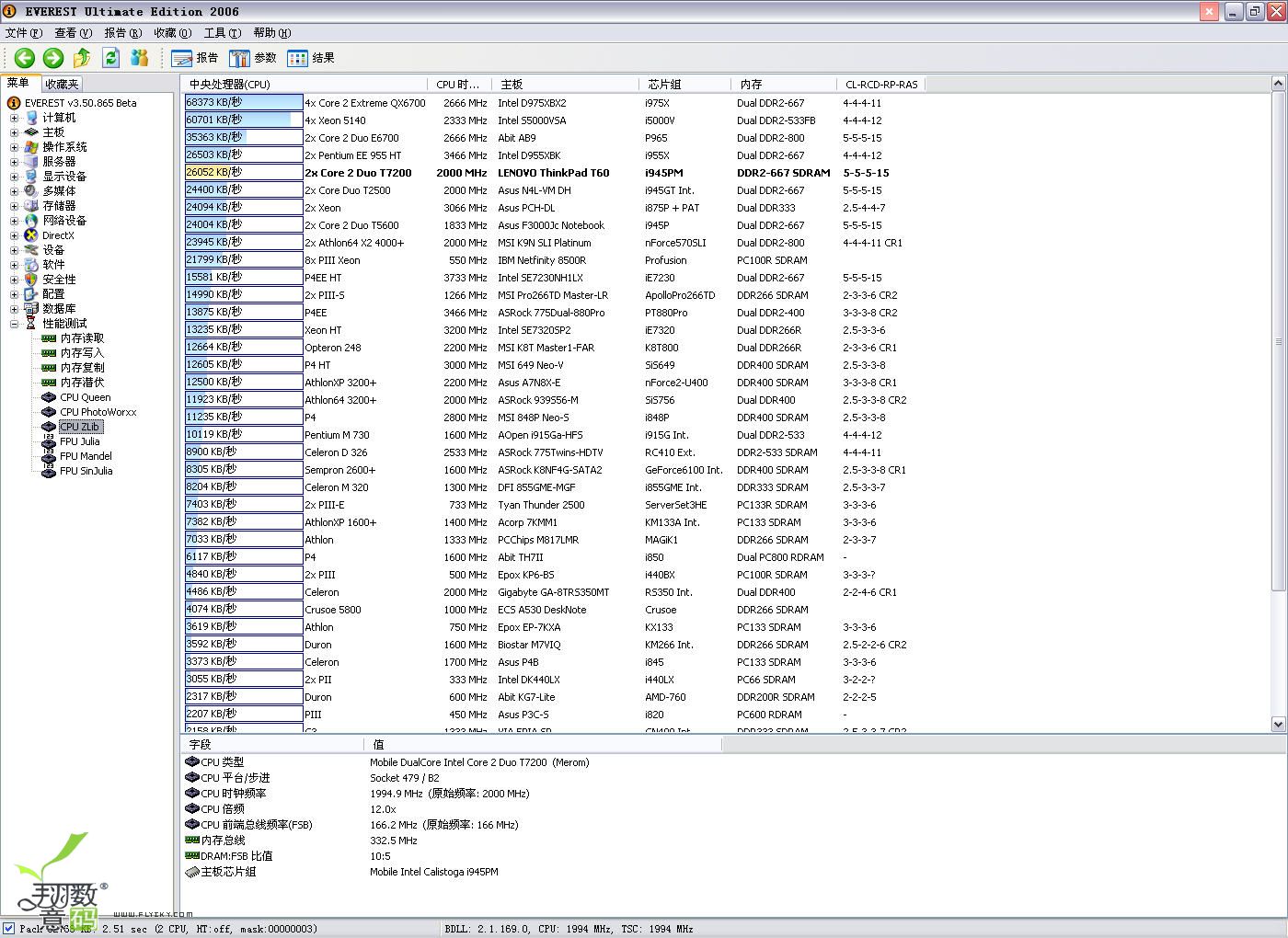Collapse the 性能测试 tree node
Image resolution: width=1288 pixels, height=938 pixels.
pyautogui.click(x=14, y=324)
